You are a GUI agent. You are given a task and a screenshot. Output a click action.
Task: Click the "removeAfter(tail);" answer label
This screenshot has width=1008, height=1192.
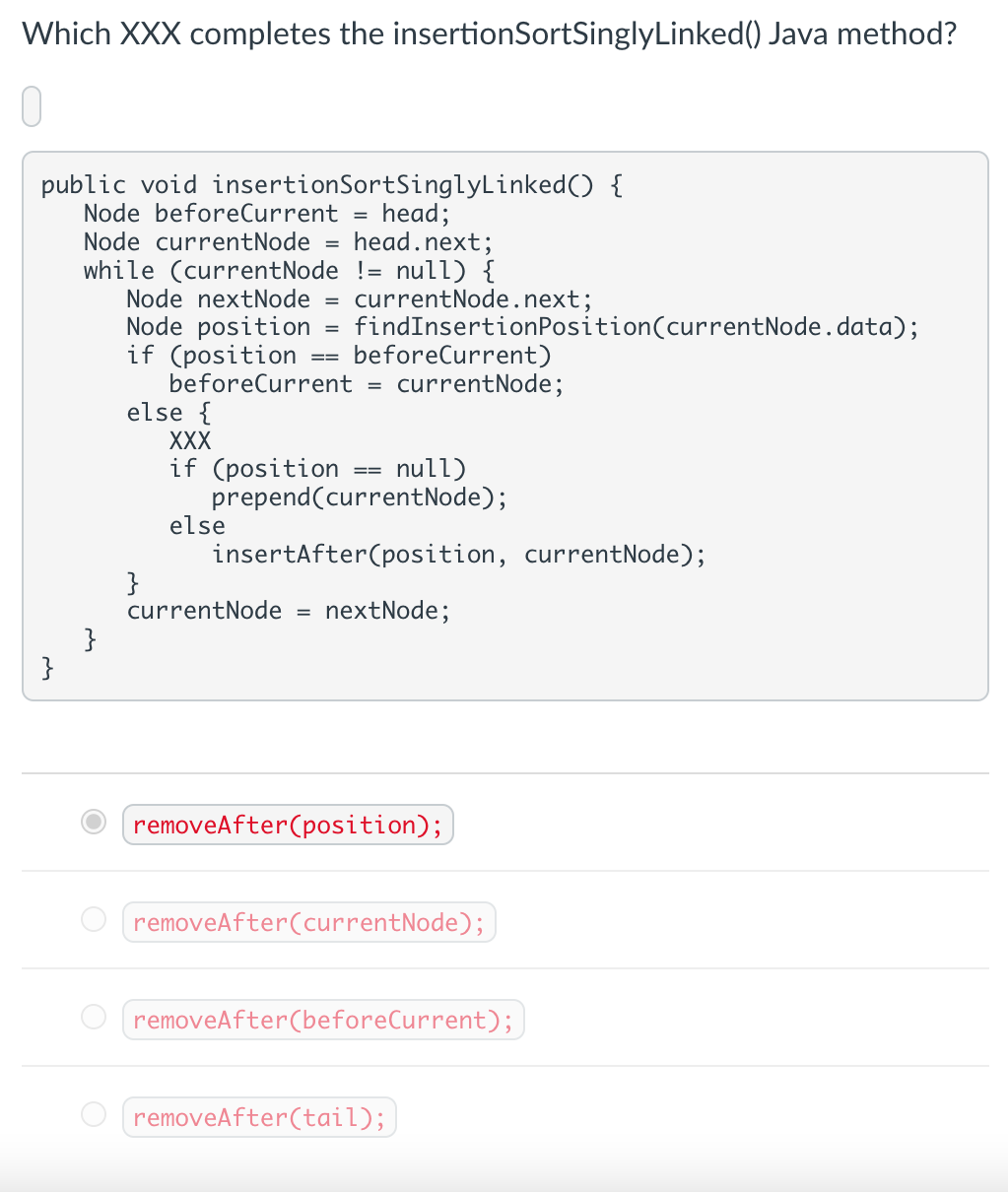click(x=259, y=1117)
